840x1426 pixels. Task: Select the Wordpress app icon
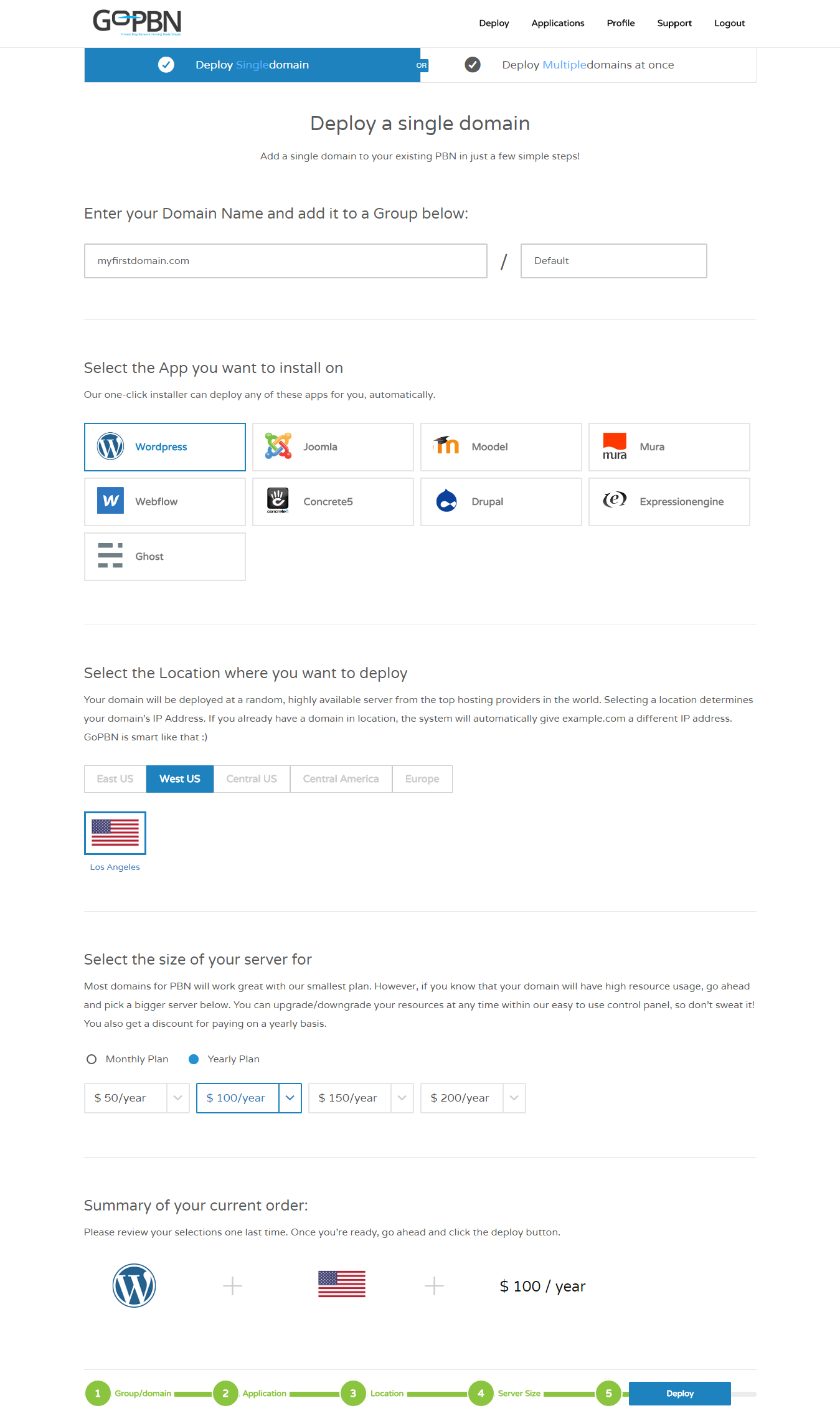click(110, 446)
